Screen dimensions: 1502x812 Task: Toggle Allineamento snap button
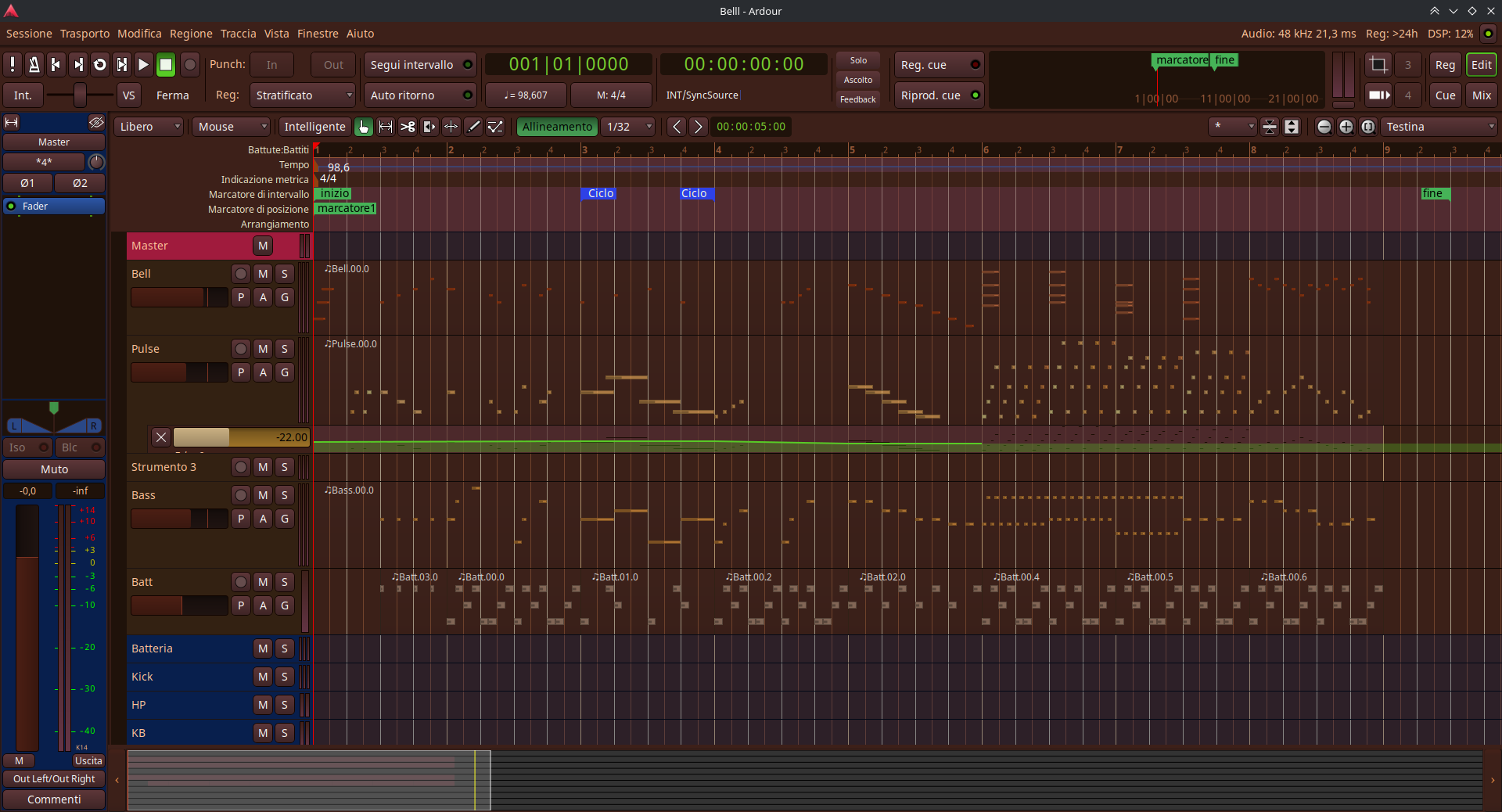click(557, 127)
